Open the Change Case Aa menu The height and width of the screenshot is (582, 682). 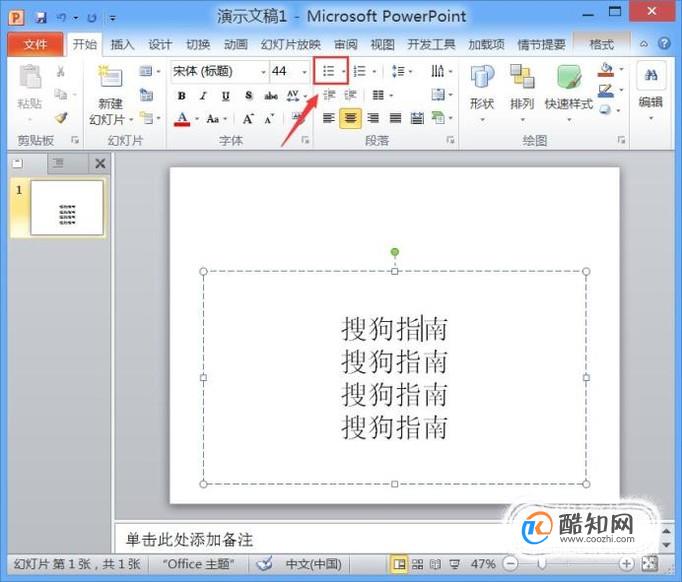217,118
